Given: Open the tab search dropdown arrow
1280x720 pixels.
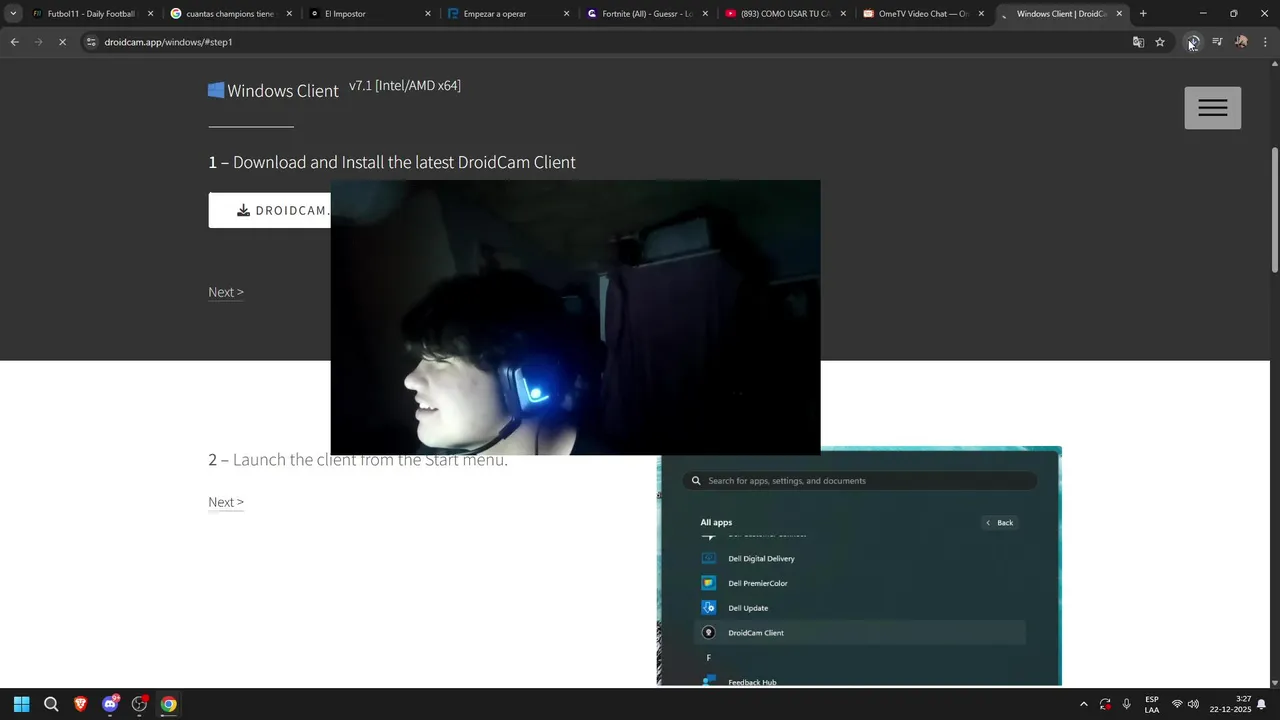Looking at the screenshot, I should pos(13,14).
